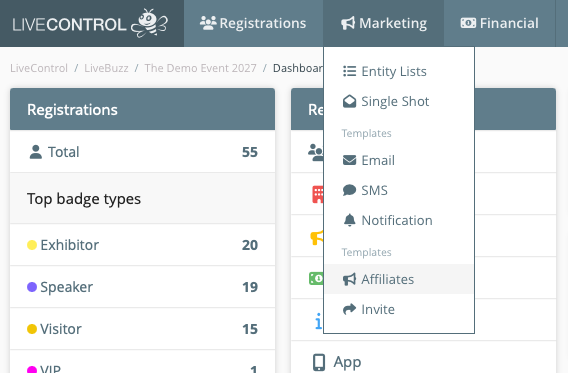Click the Top badge types heading
Screen dimensions: 568x373
[84, 199]
